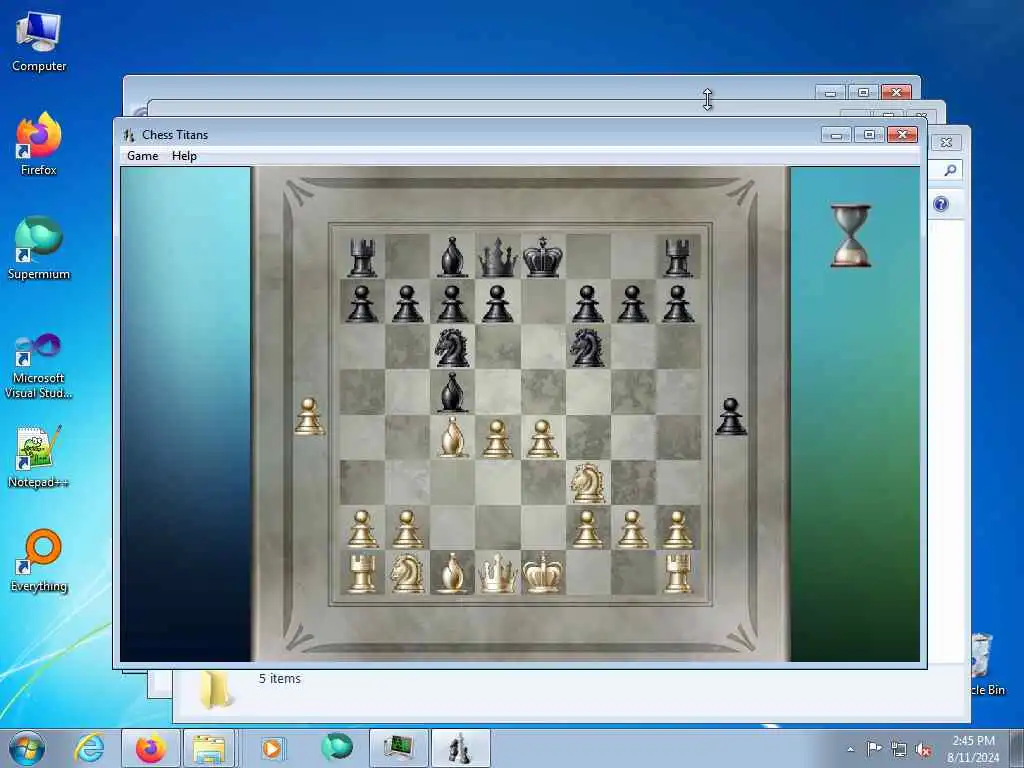Screen dimensions: 1024x768
Task: Select the black bishop on c8
Action: 452,257
